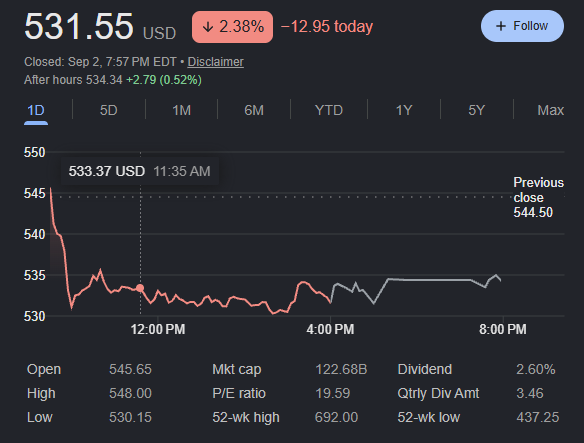Select the YTD chart range
The width and height of the screenshot is (584, 443).
click(x=328, y=110)
